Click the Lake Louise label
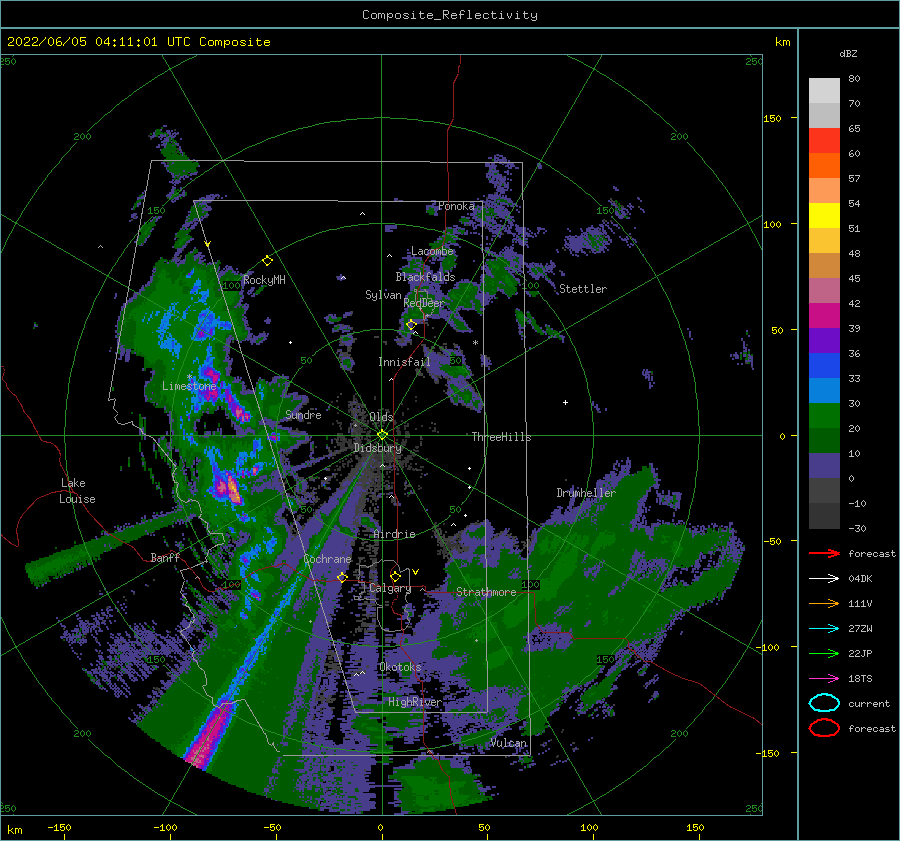Screen dimensions: 900x841 tap(77, 491)
